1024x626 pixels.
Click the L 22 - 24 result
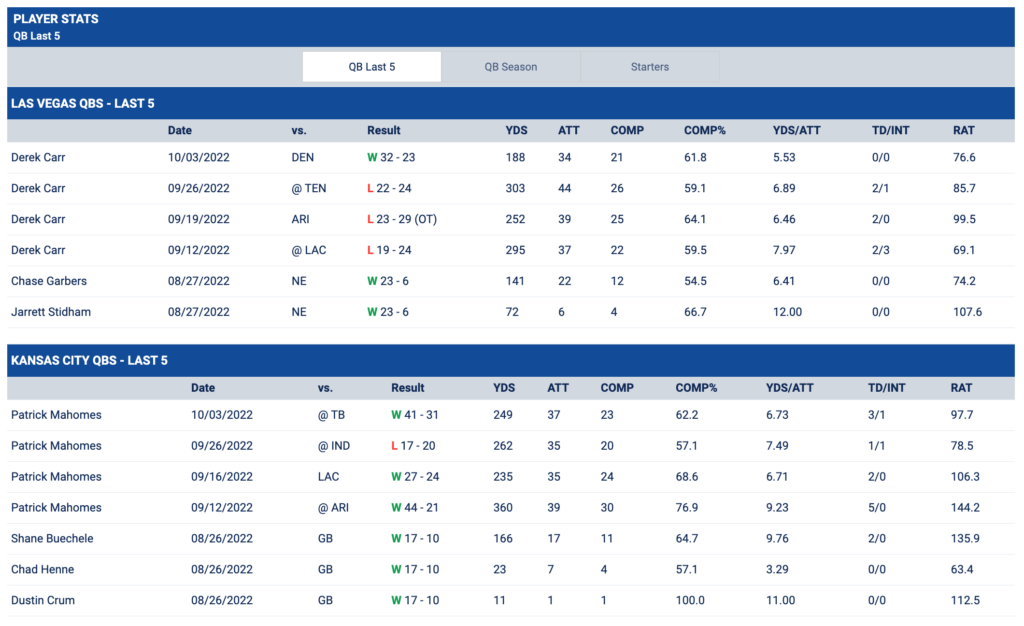(x=389, y=189)
